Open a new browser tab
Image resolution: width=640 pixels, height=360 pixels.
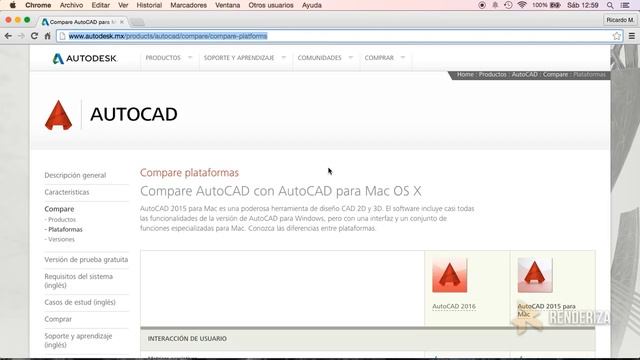click(138, 22)
